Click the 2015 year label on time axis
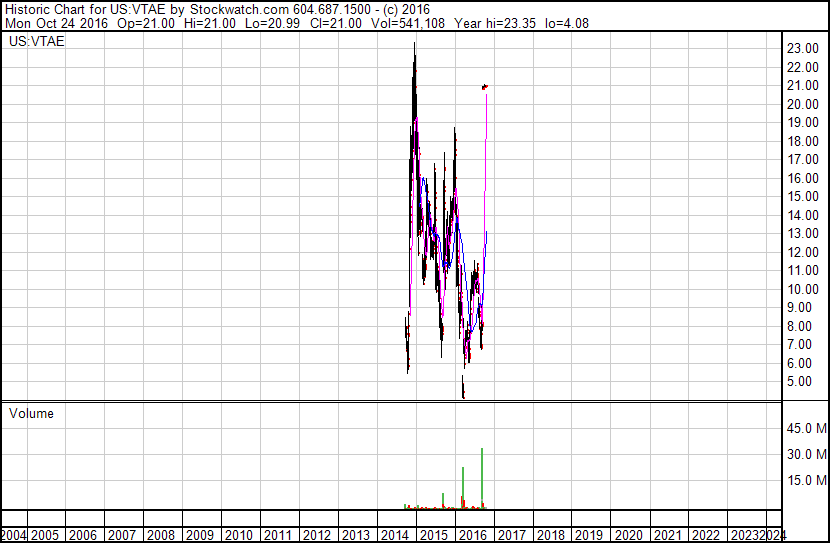The image size is (830, 543). click(434, 535)
